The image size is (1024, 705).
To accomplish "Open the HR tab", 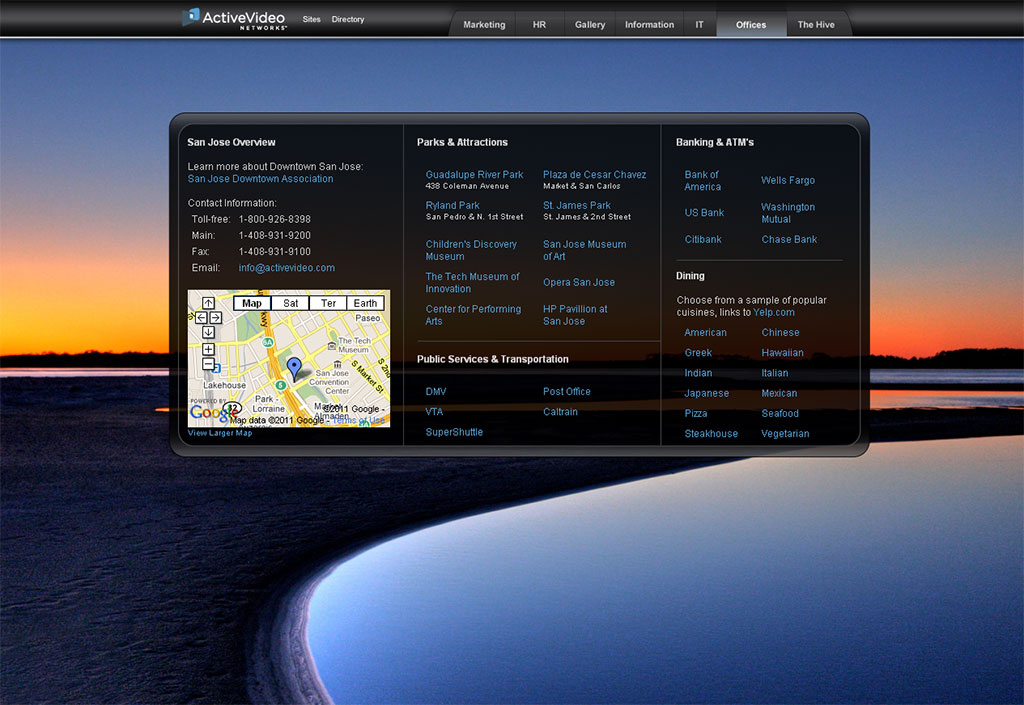I will click(539, 25).
